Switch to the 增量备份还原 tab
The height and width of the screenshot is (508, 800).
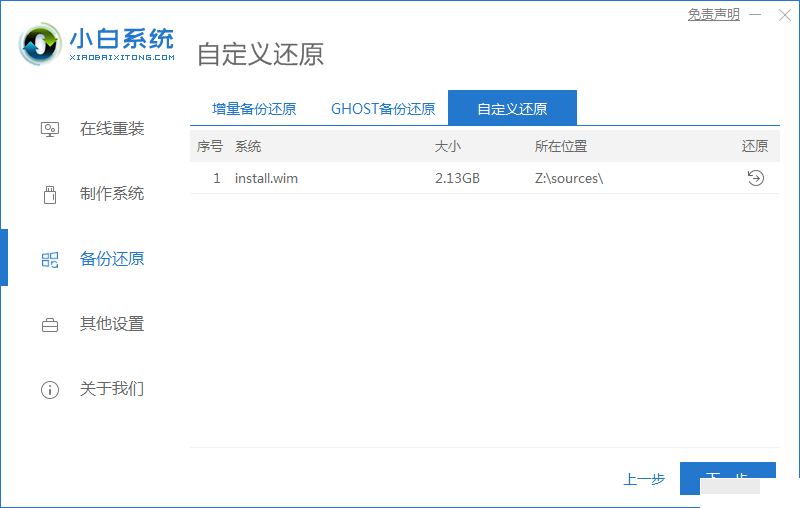[x=254, y=109]
